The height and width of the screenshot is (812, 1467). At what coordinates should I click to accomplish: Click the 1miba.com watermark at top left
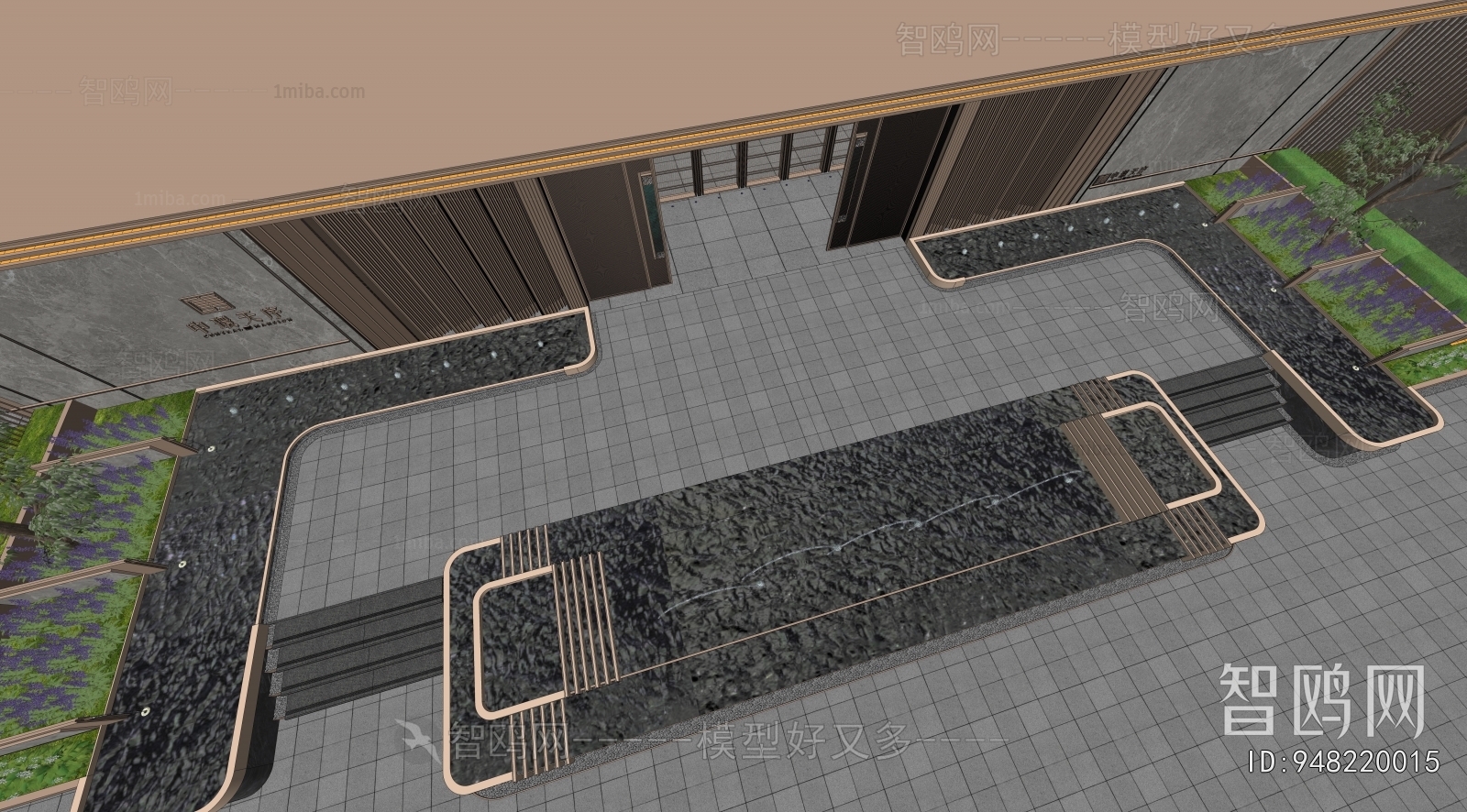[318, 92]
